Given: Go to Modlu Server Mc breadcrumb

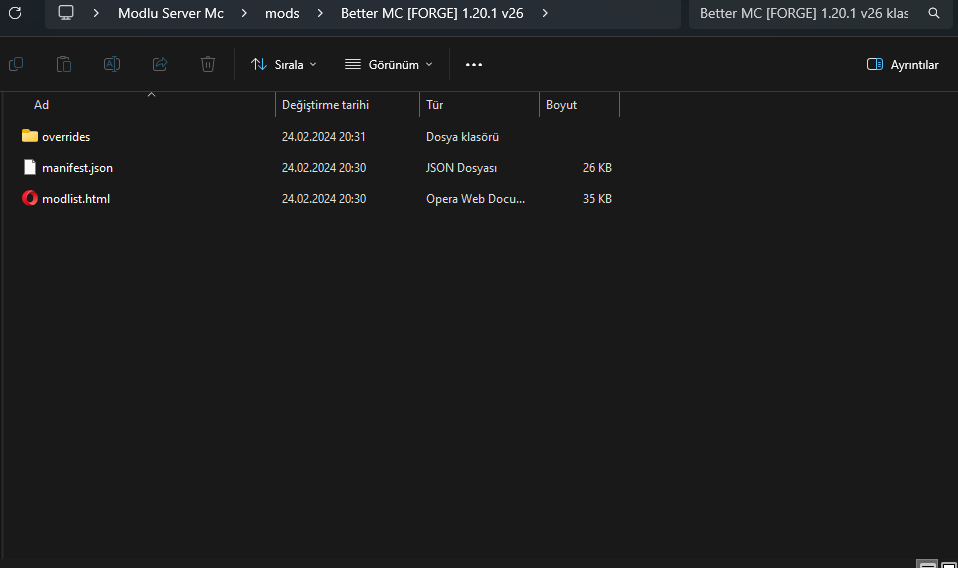Looking at the screenshot, I should click(170, 13).
